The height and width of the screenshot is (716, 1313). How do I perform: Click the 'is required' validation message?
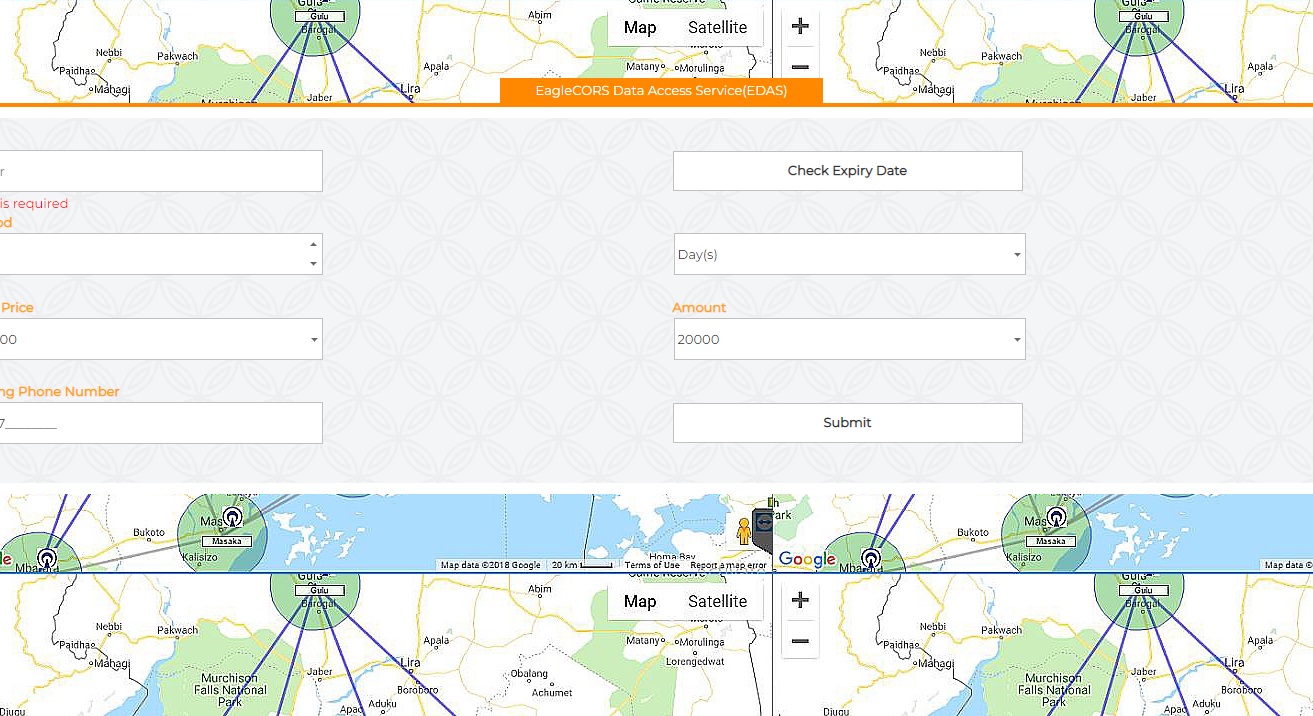(34, 203)
